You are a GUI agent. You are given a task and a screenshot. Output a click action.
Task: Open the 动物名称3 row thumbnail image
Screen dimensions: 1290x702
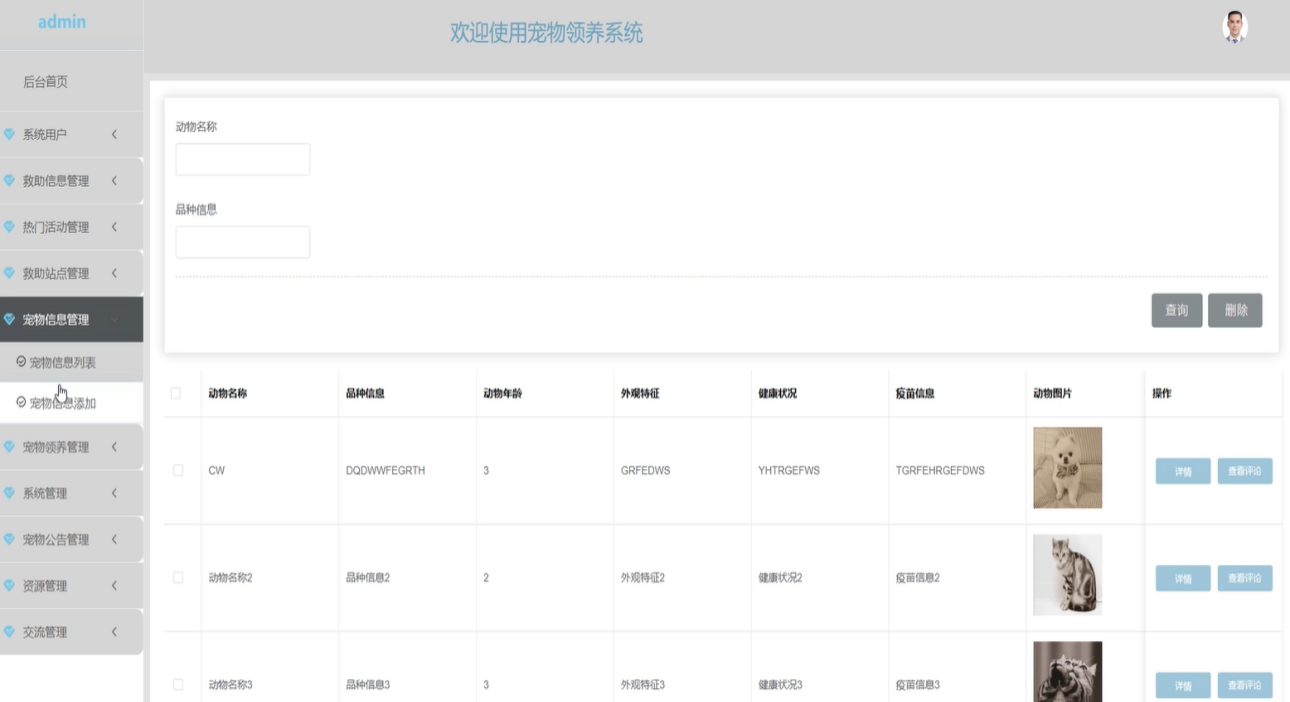1067,671
